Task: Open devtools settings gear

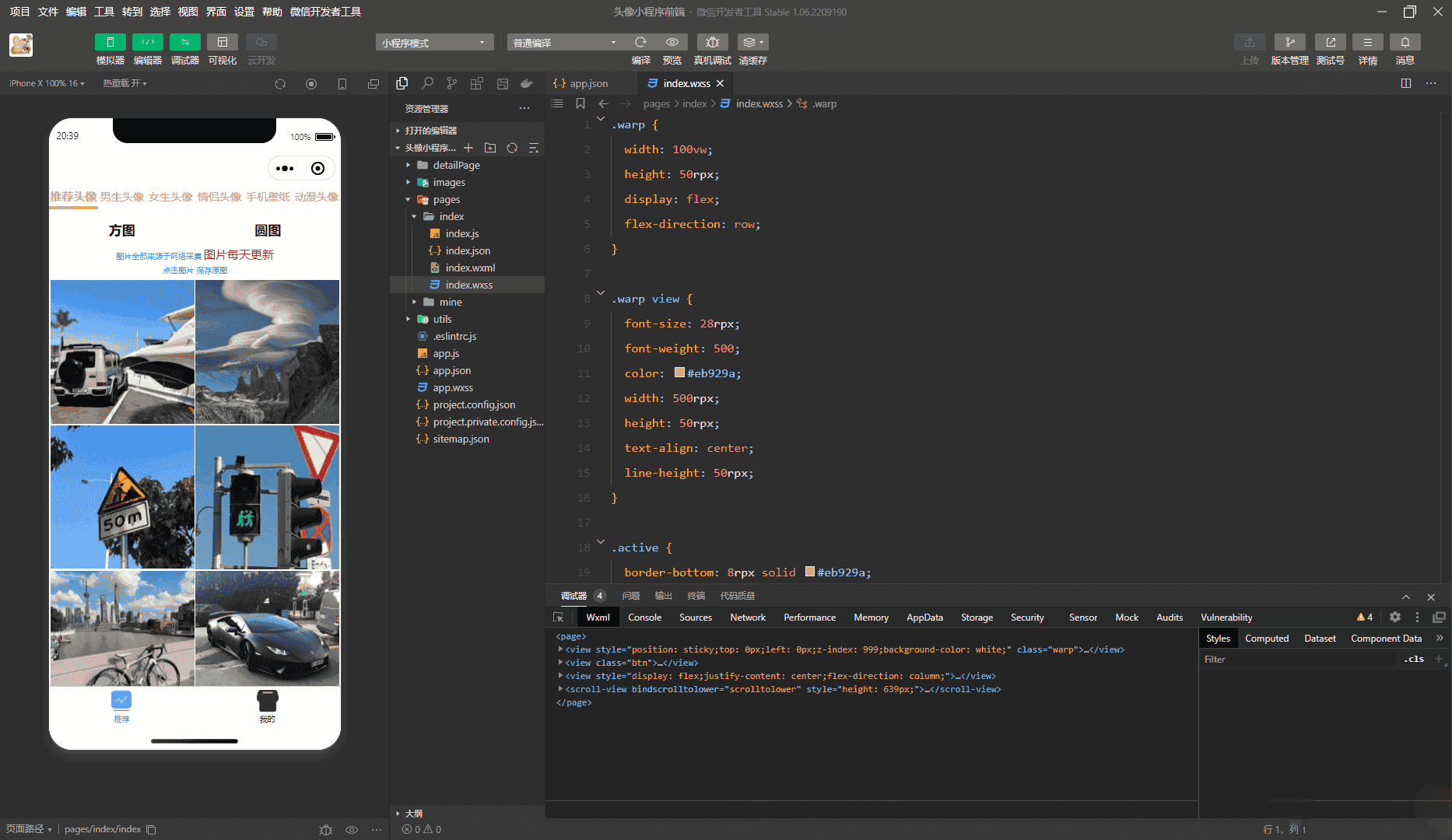Action: [1395, 617]
